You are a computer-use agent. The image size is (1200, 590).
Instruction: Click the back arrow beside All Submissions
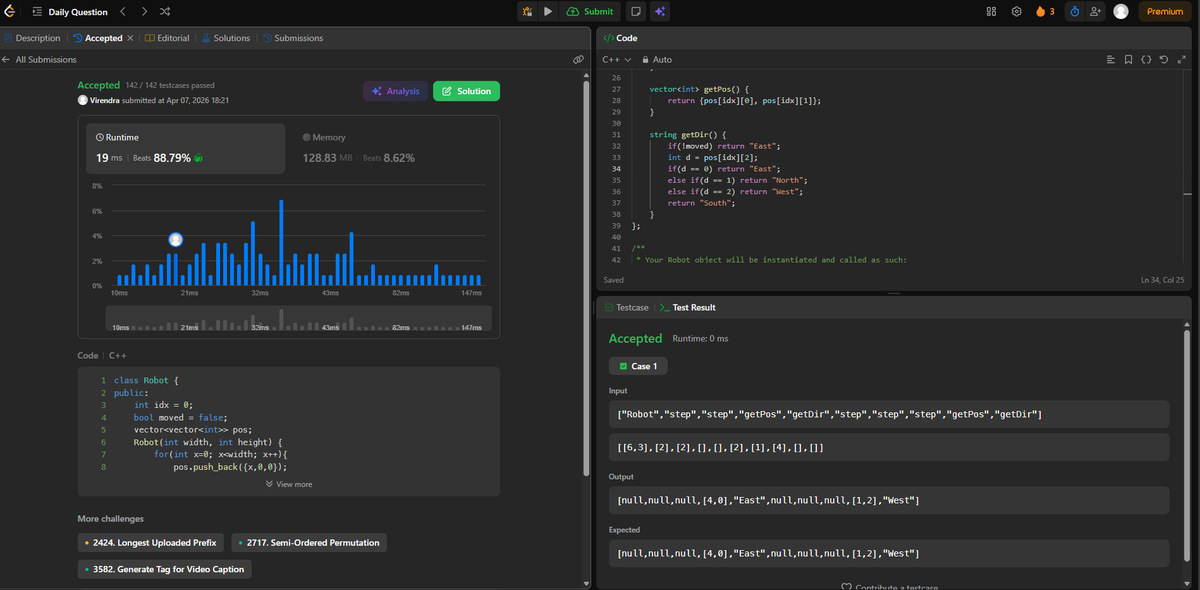tap(7, 60)
